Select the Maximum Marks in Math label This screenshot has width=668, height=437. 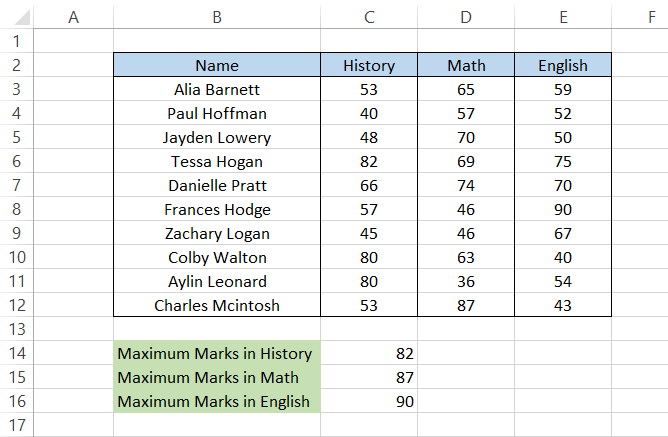(217, 377)
